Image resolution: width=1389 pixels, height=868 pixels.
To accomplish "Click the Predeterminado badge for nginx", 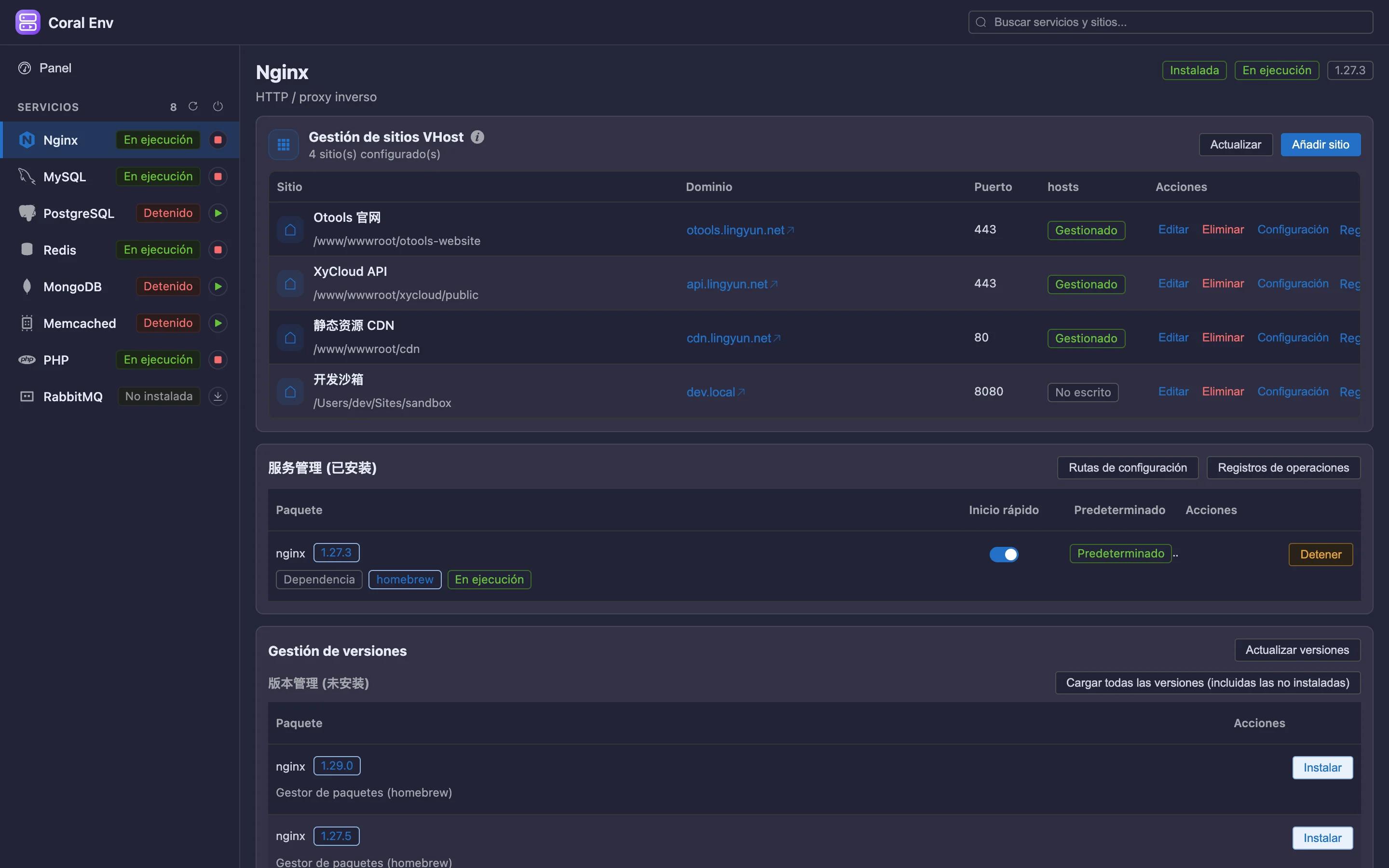I will (1120, 554).
